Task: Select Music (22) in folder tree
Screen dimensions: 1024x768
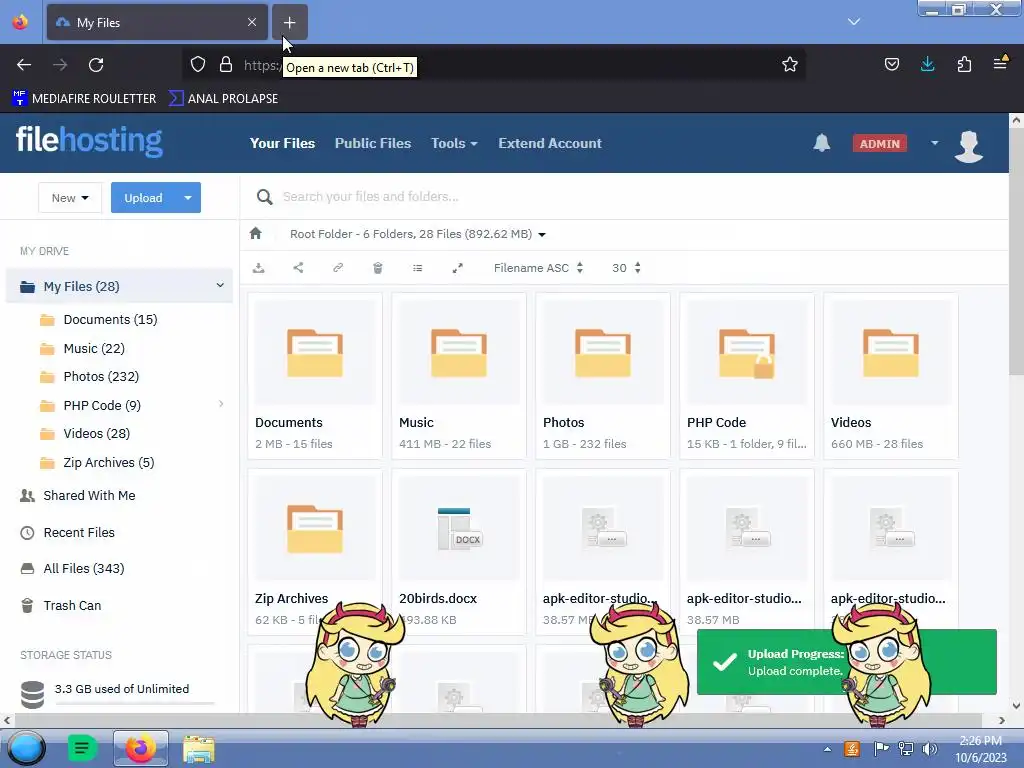Action: coord(94,349)
